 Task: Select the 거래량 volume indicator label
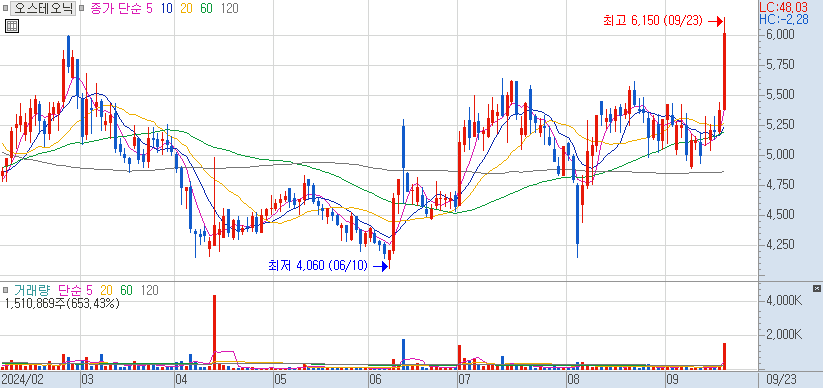[33, 290]
